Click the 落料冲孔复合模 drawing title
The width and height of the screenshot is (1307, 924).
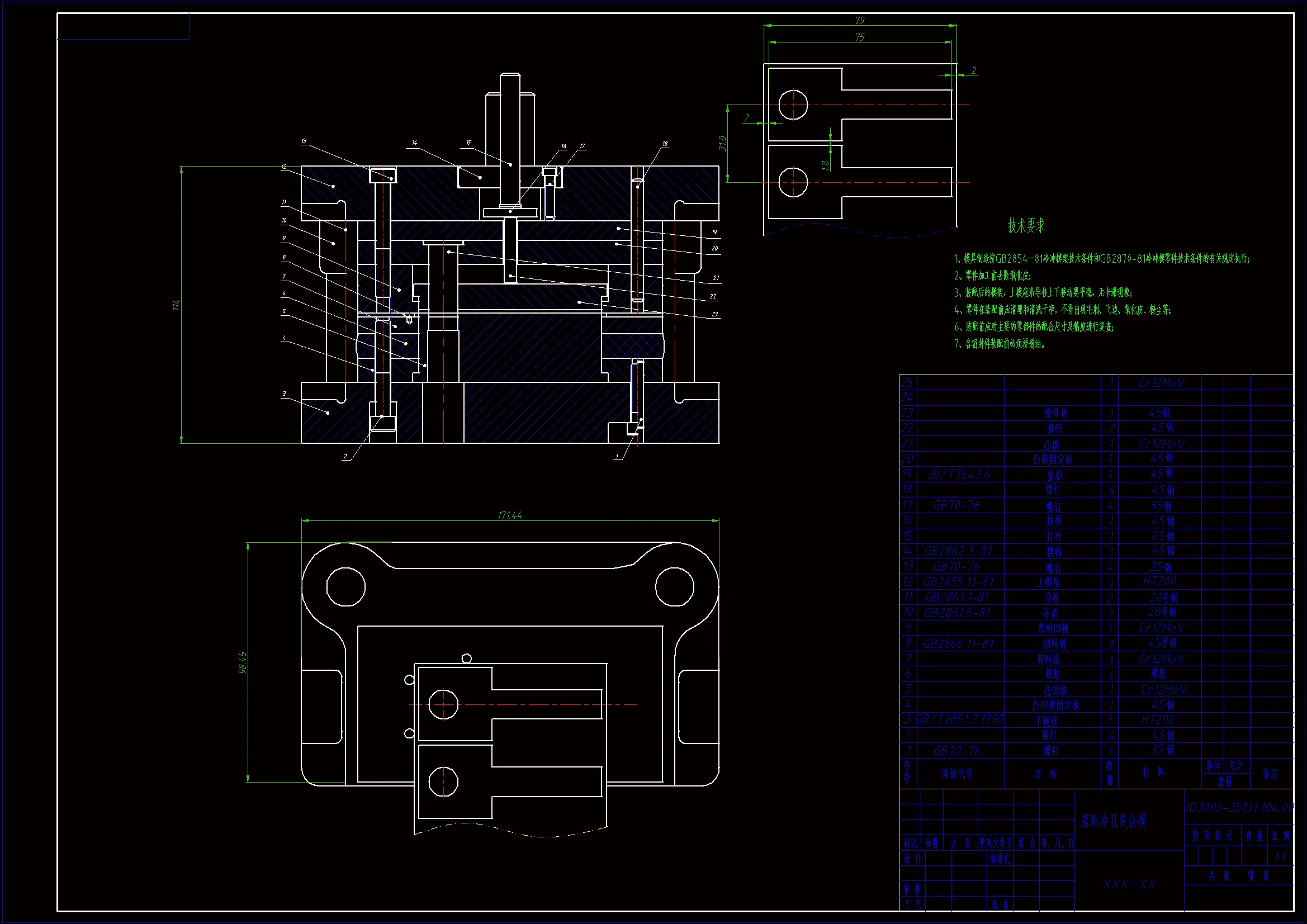pyautogui.click(x=1114, y=821)
